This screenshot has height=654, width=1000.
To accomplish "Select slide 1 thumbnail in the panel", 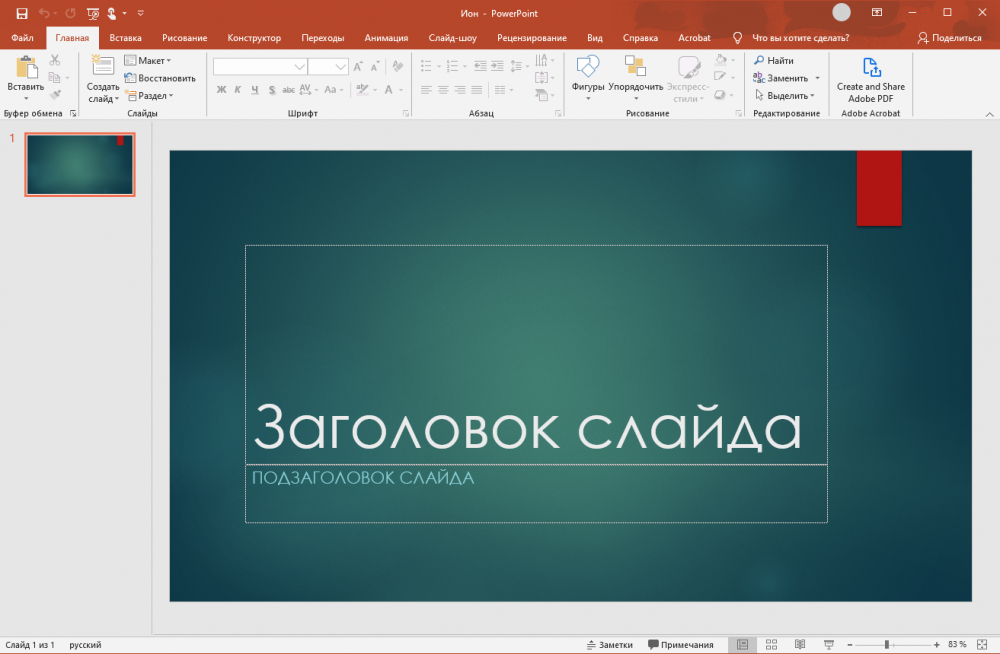I will tap(79, 165).
